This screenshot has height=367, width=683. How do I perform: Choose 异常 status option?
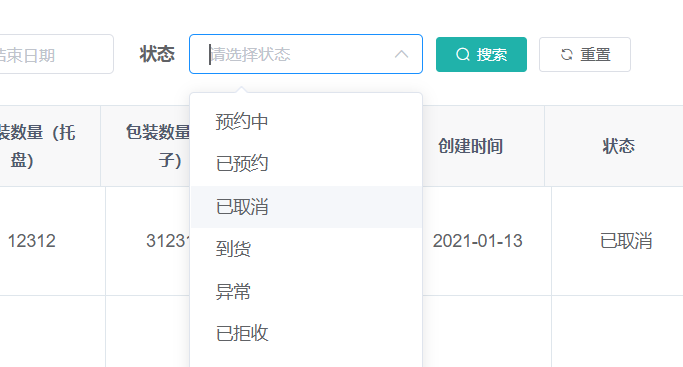tap(306, 292)
